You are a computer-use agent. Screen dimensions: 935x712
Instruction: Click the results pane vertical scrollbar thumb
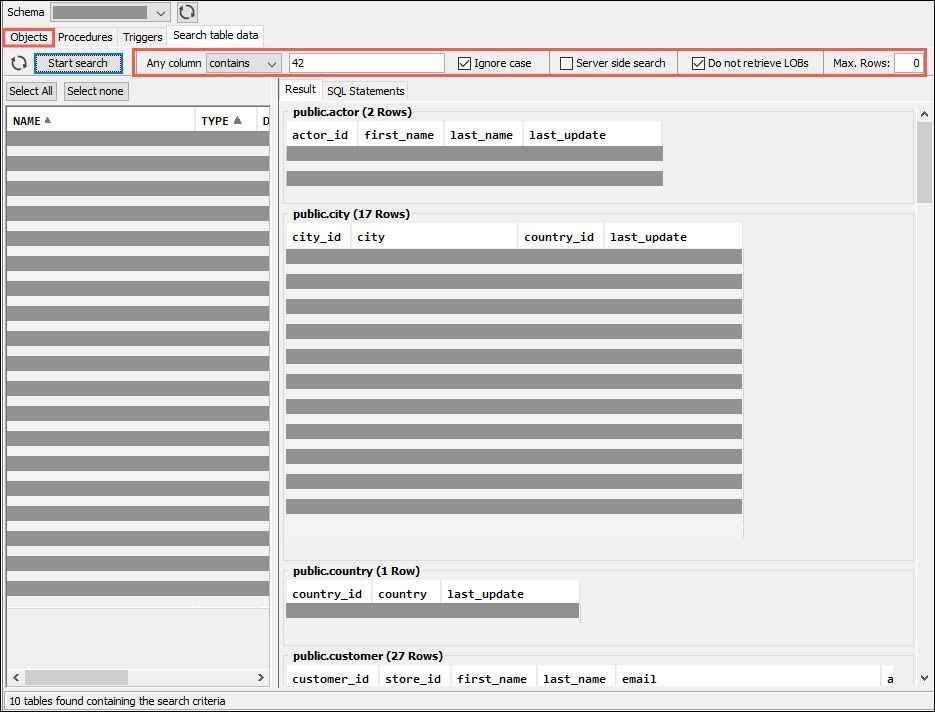click(924, 162)
